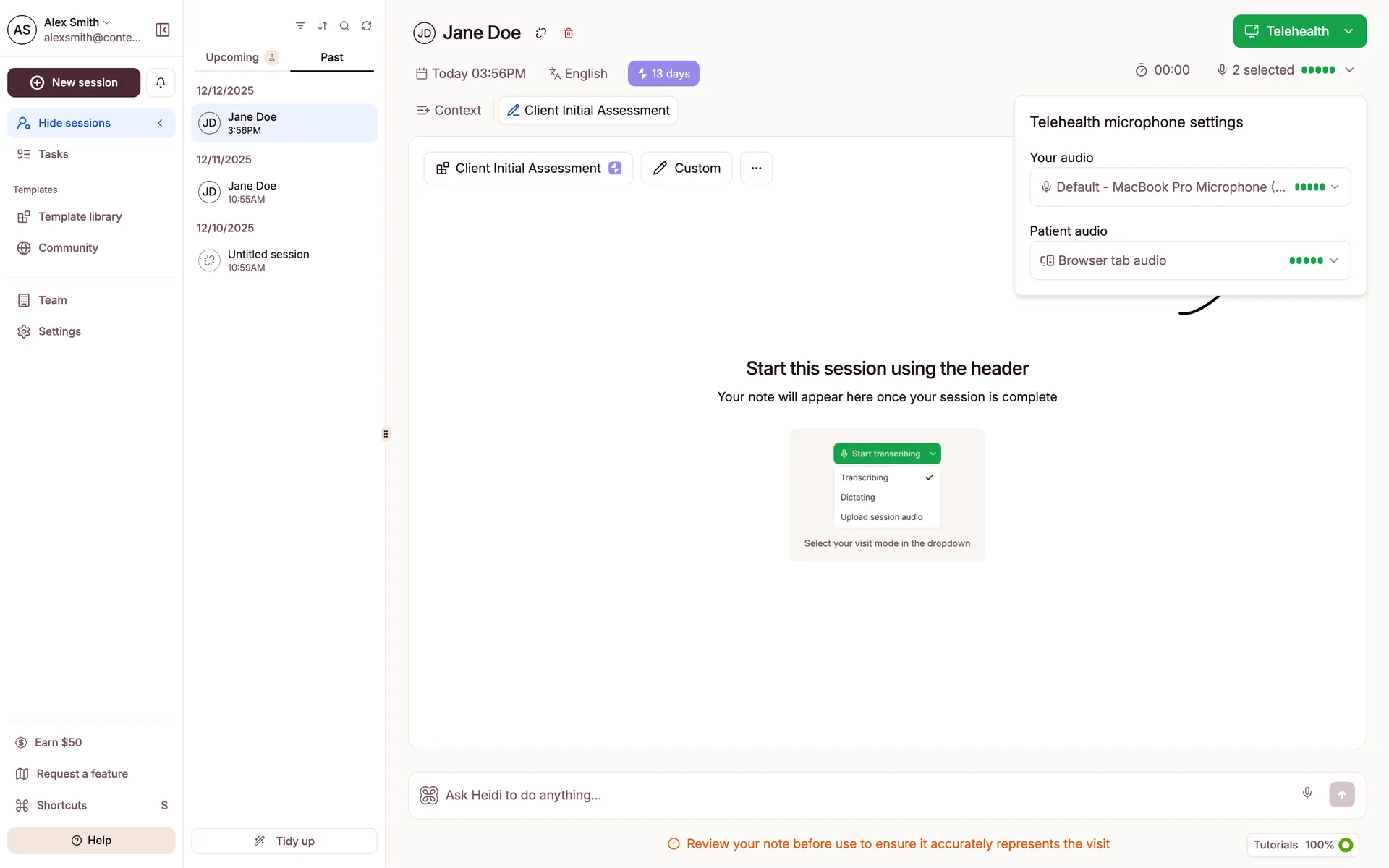Switch to the Upcoming tab
The height and width of the screenshot is (868, 1389).
tap(233, 57)
